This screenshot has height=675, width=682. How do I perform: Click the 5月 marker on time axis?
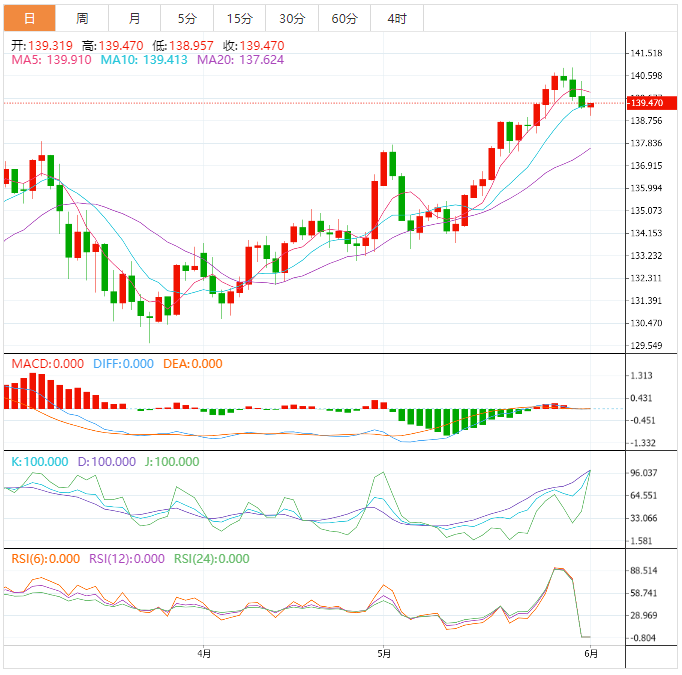tap(382, 654)
